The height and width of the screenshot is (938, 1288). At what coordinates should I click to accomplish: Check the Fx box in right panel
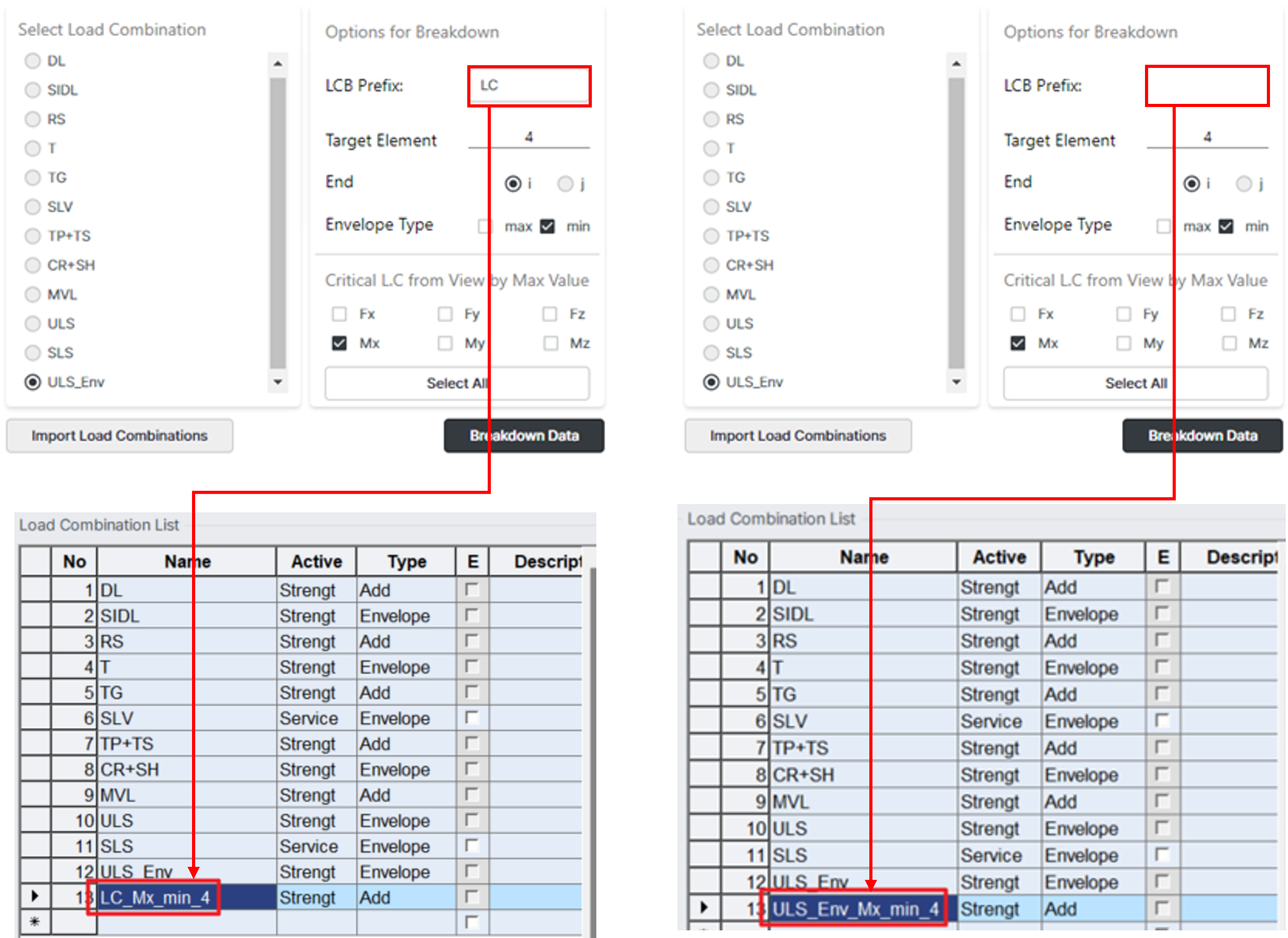(x=1018, y=314)
